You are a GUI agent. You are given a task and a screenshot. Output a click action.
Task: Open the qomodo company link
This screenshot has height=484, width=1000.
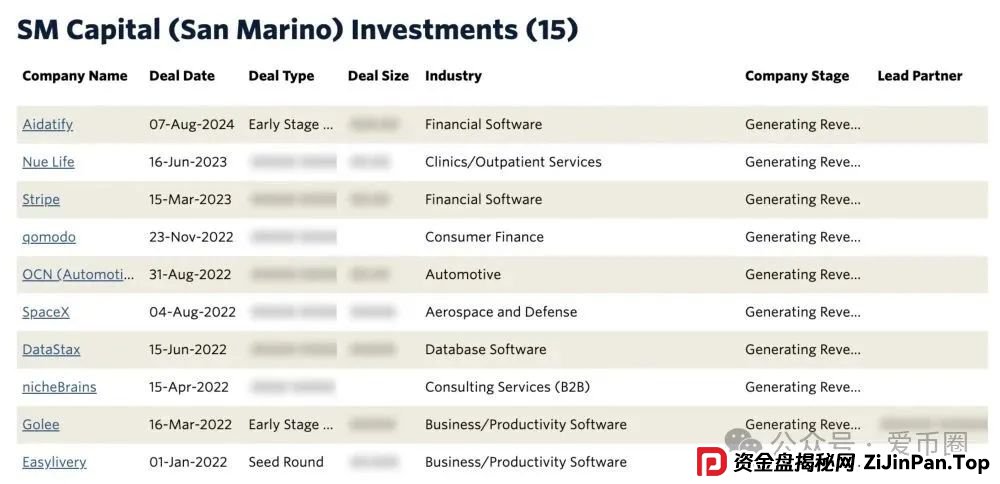tap(49, 237)
